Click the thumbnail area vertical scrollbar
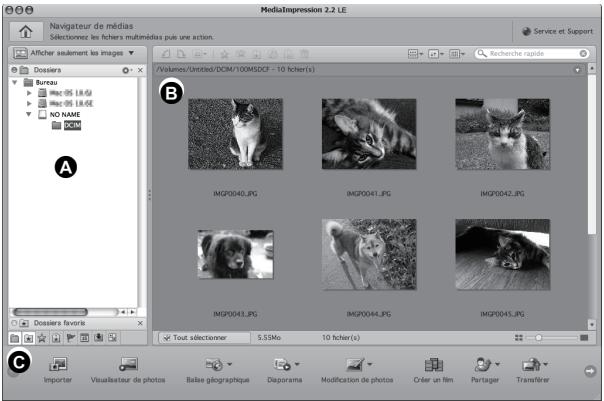 click(592, 154)
